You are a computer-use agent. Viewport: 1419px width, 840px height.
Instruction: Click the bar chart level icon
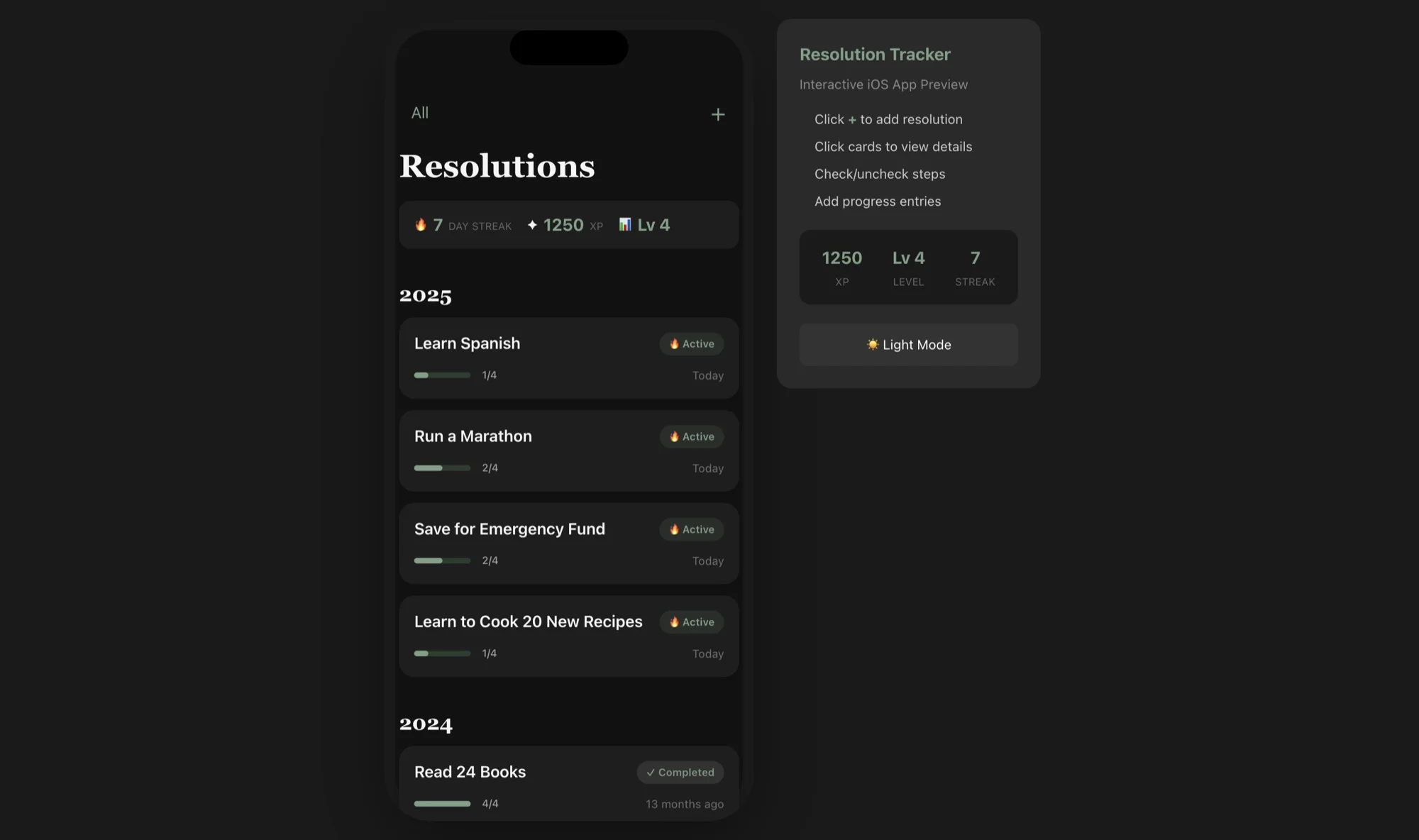624,224
